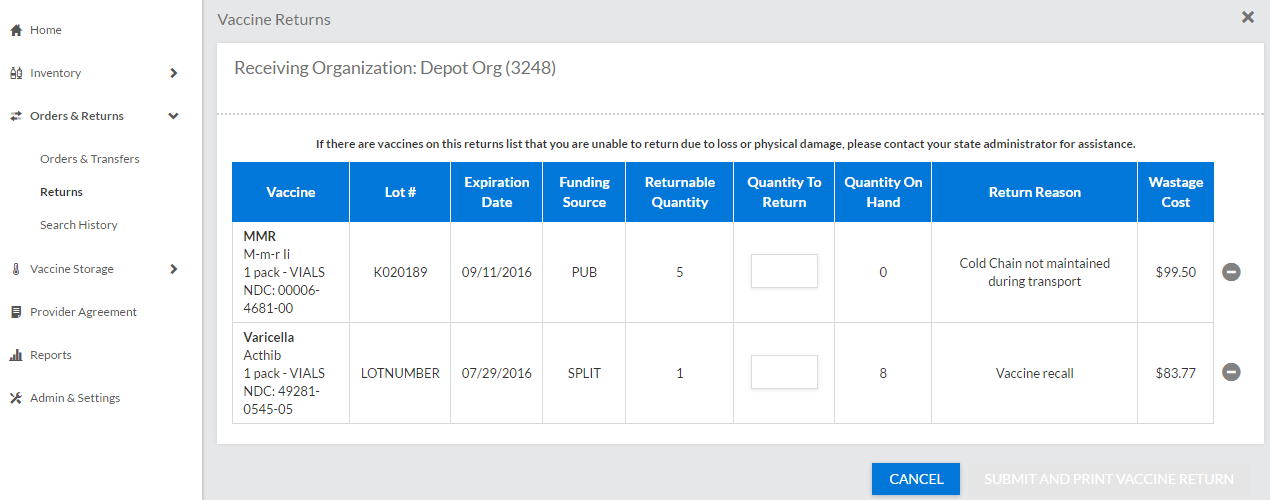Focus Quantity To Return field for MMR
This screenshot has width=1270, height=500.
784,271
